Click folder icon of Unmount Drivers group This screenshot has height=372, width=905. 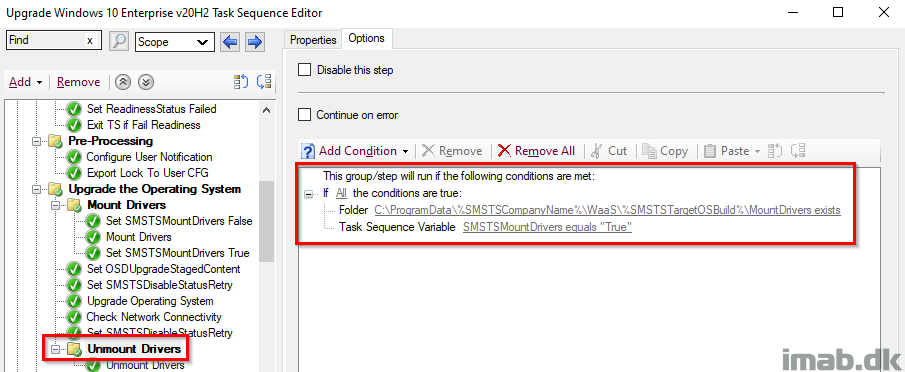(74, 349)
